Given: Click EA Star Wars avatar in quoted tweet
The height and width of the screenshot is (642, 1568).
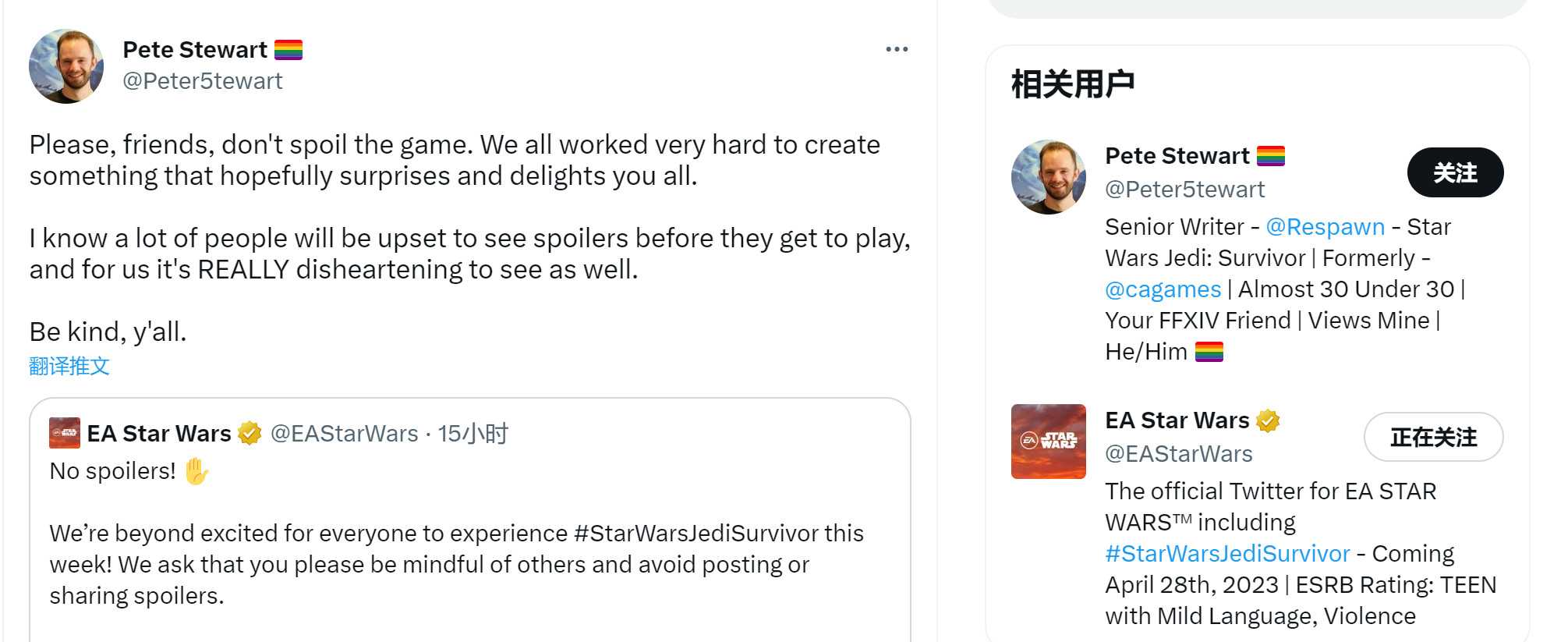Looking at the screenshot, I should 65,433.
